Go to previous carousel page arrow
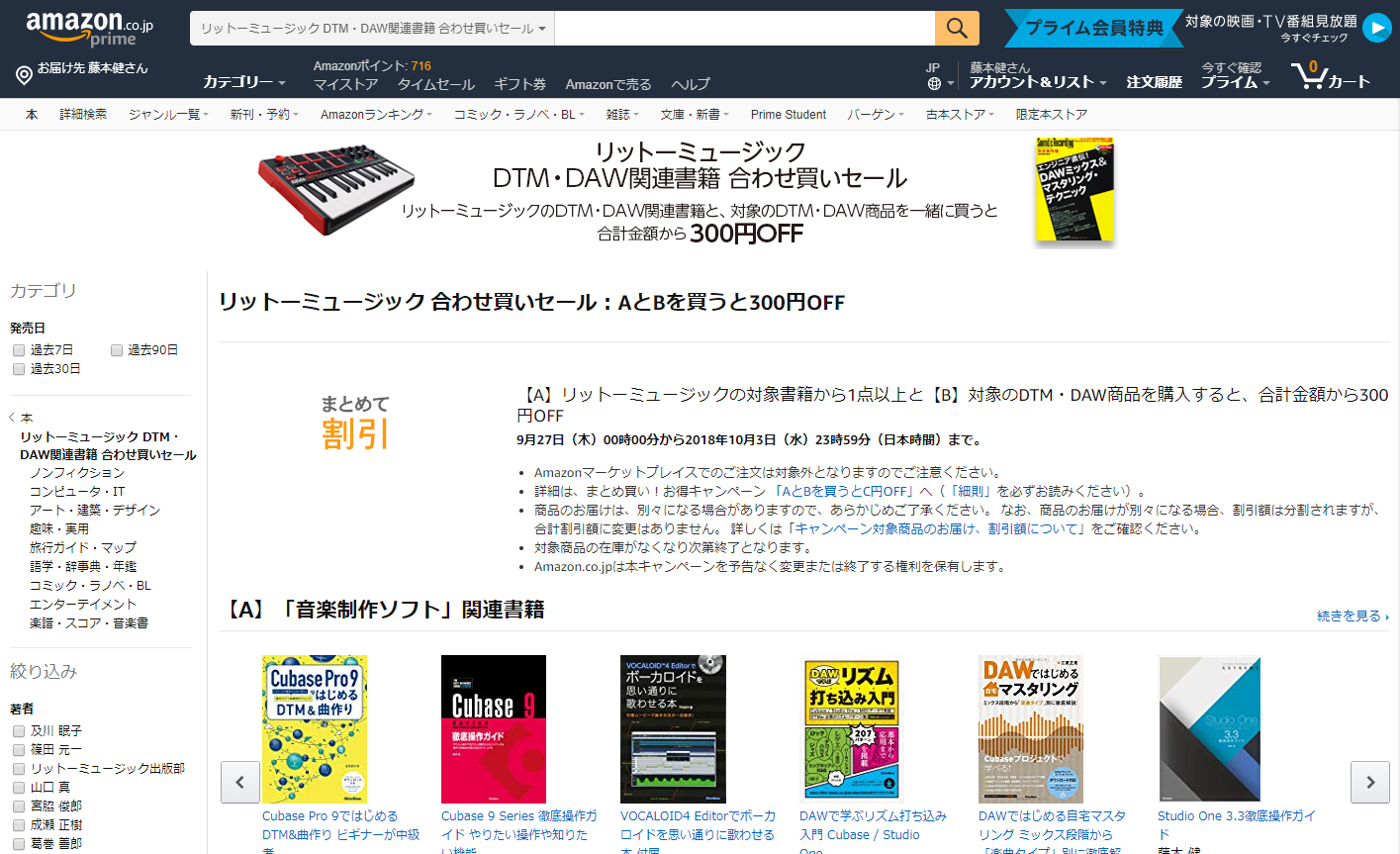The height and width of the screenshot is (854, 1400). tap(240, 782)
